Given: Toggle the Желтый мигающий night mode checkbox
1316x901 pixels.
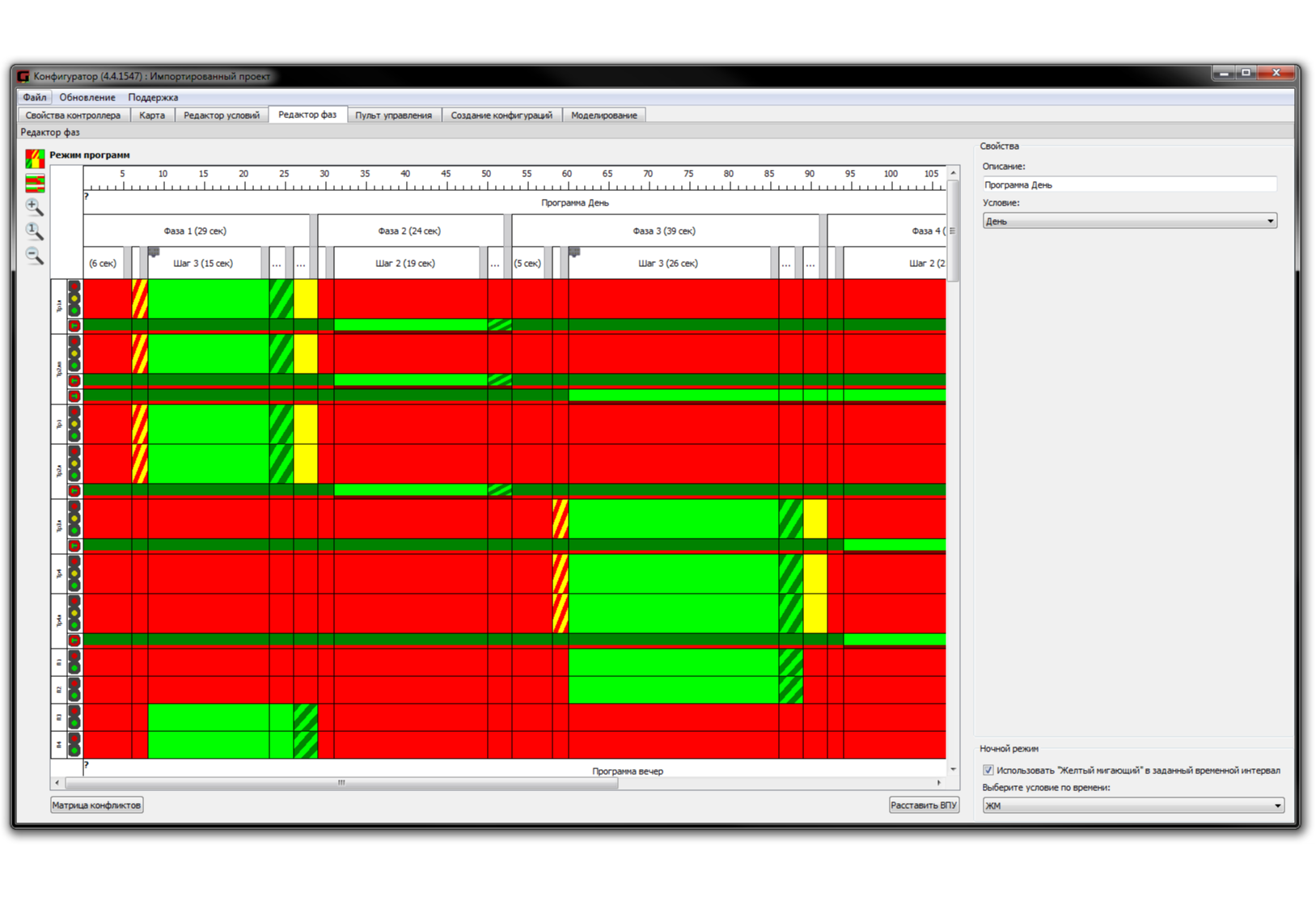Looking at the screenshot, I should coord(988,770).
